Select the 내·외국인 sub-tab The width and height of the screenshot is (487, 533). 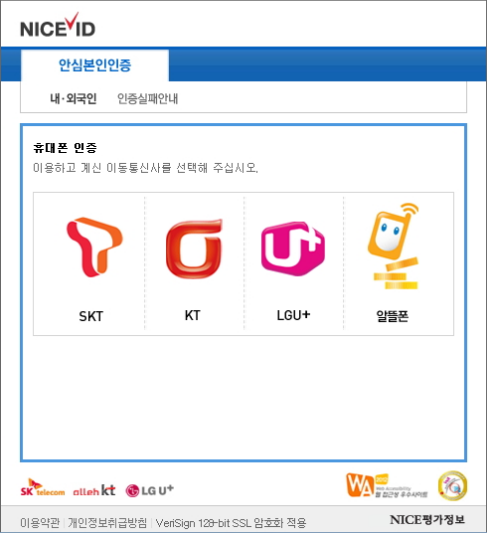pos(73,99)
